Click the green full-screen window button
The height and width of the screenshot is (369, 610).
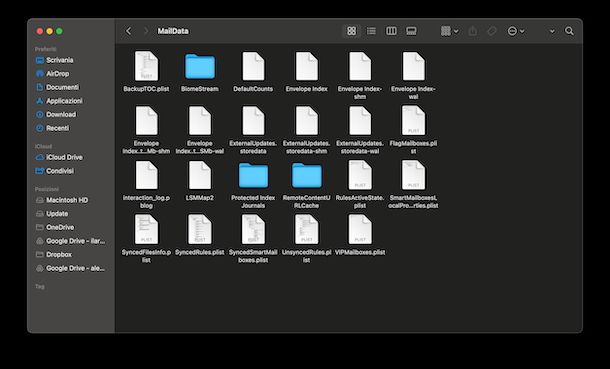(x=59, y=31)
